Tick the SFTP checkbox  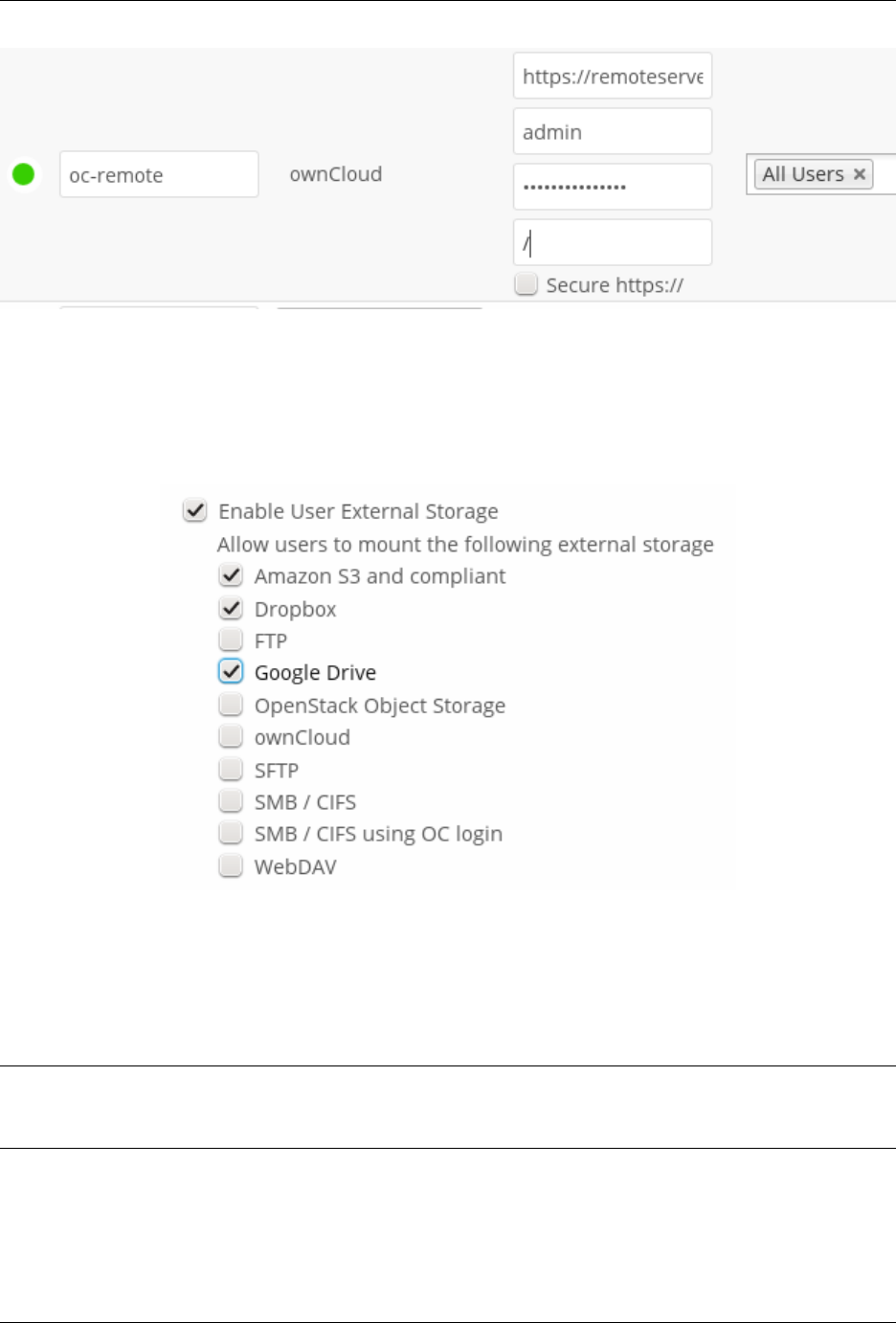[x=231, y=769]
